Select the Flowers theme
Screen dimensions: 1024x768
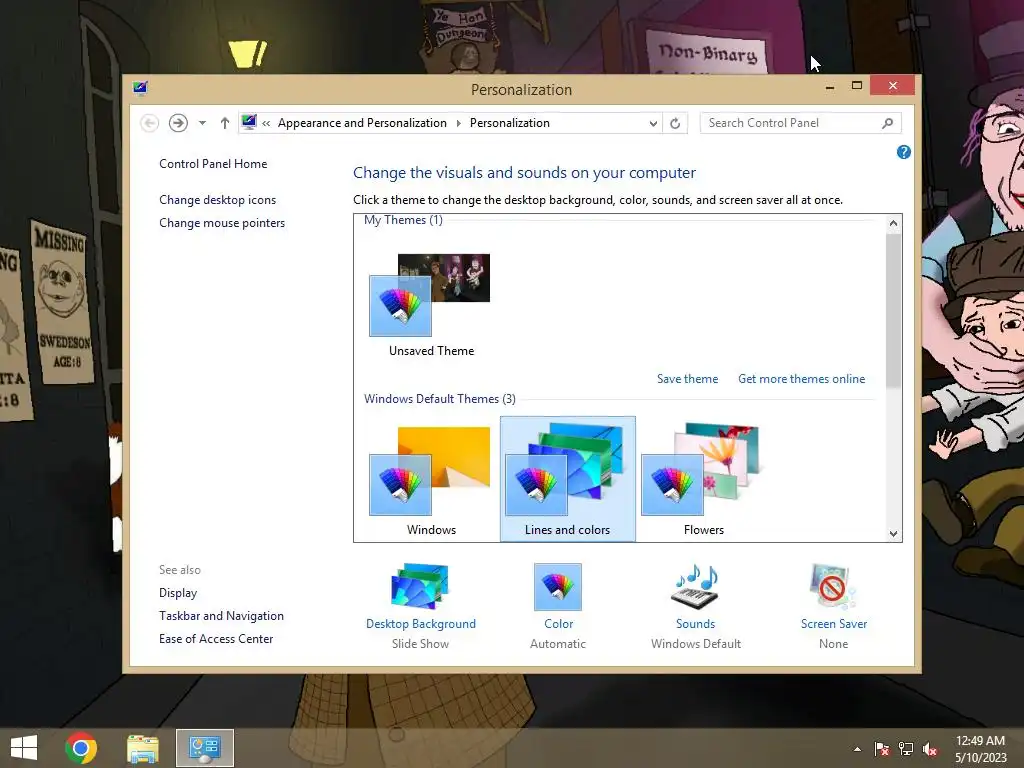(x=703, y=481)
